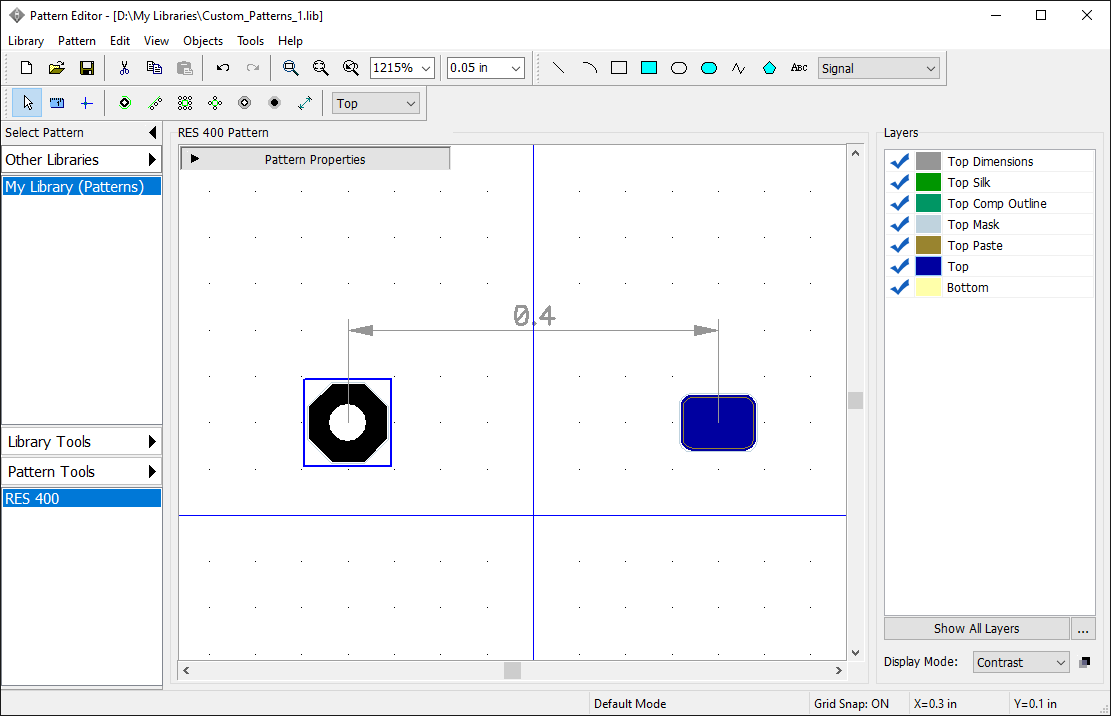The image size is (1111, 716).
Task: Click the Top Paste olive color swatch
Action: (928, 246)
